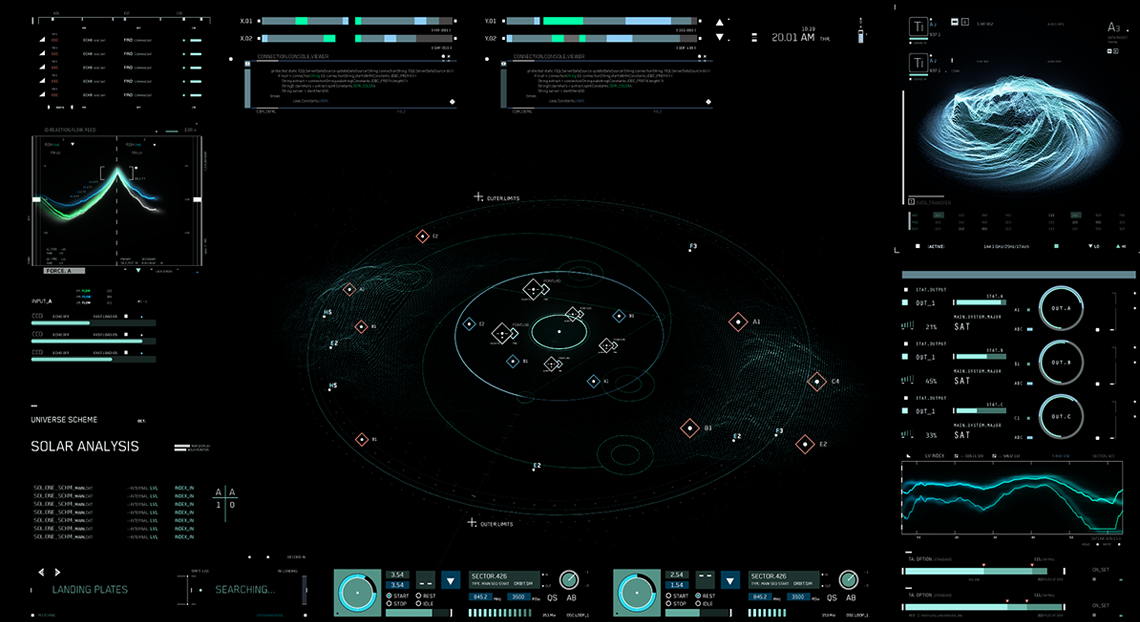1140x622 pixels.
Task: Click the download arrow box beside the top Ti tile
Action: [x=965, y=23]
